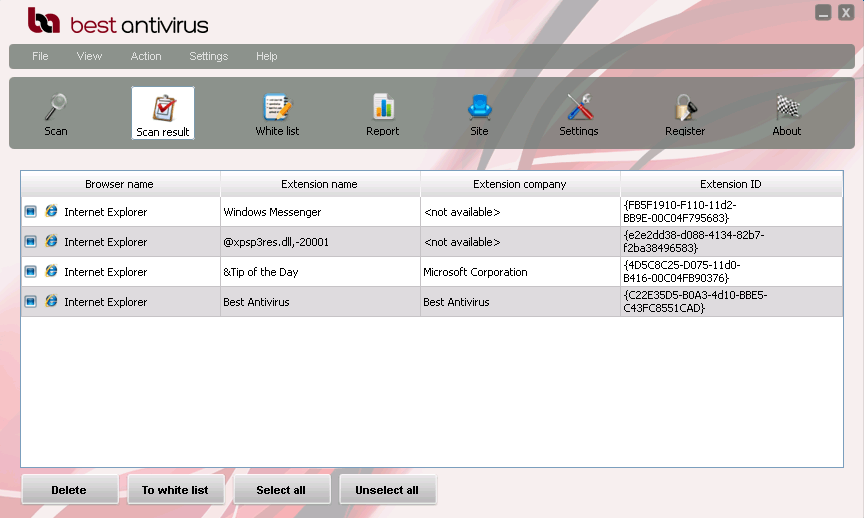Click the Unselect all button
The image size is (864, 518).
click(387, 490)
